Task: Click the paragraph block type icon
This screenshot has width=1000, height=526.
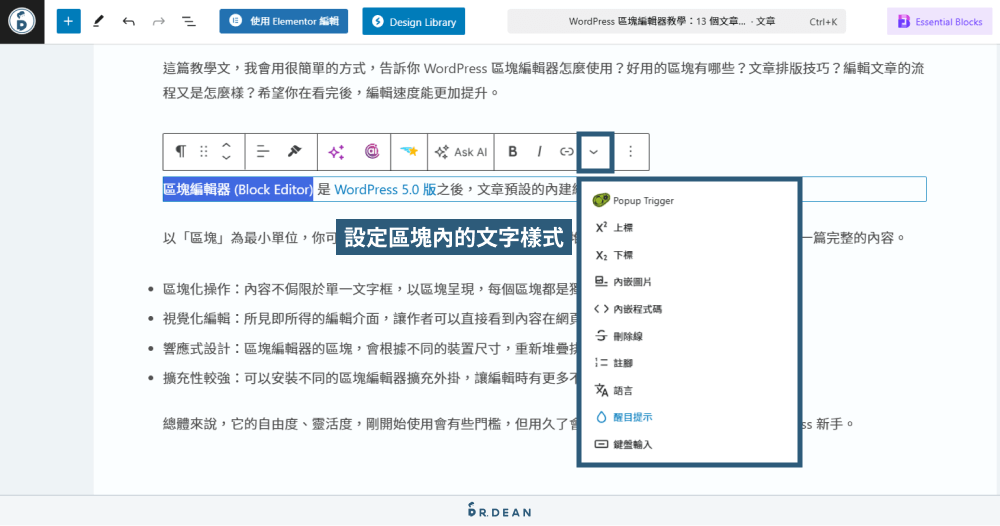Action: tap(180, 151)
